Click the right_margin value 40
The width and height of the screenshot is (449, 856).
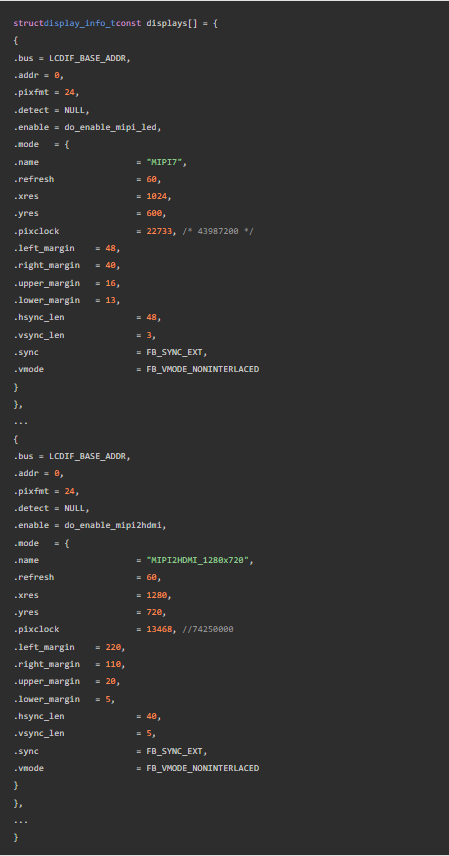coord(110,265)
